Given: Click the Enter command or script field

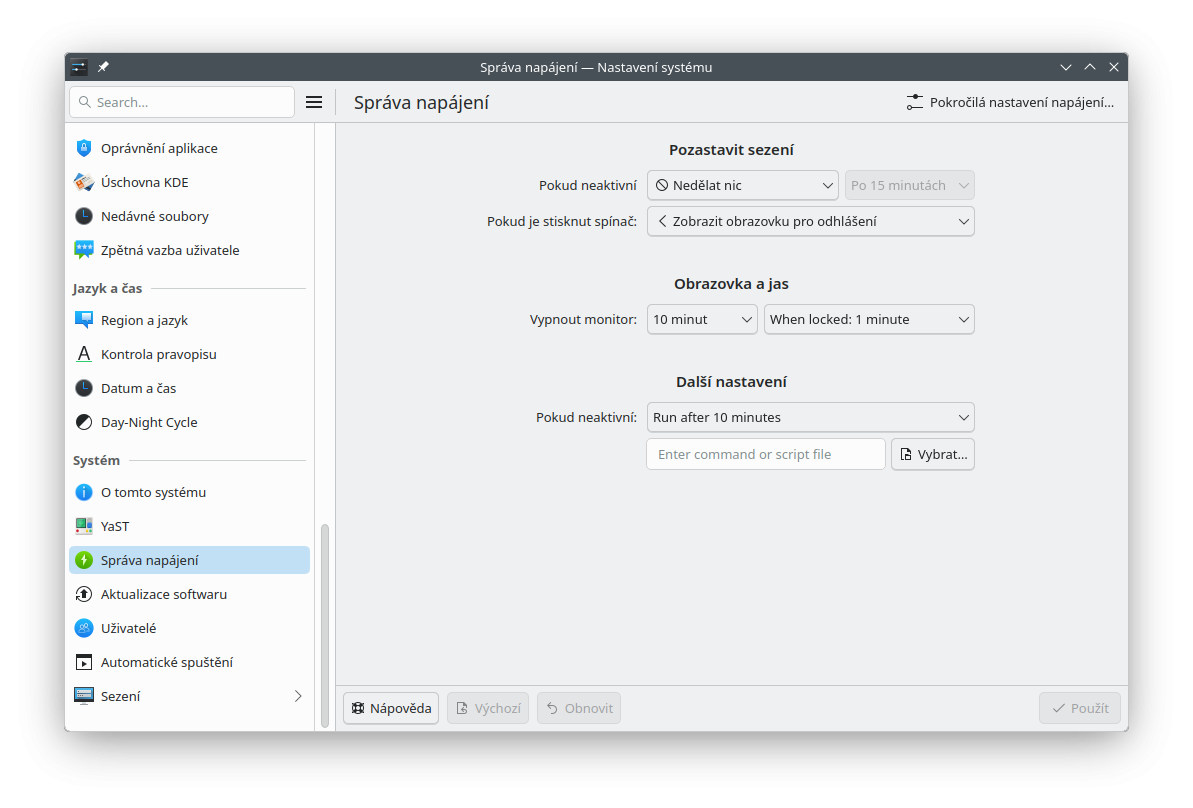Looking at the screenshot, I should pyautogui.click(x=765, y=454).
